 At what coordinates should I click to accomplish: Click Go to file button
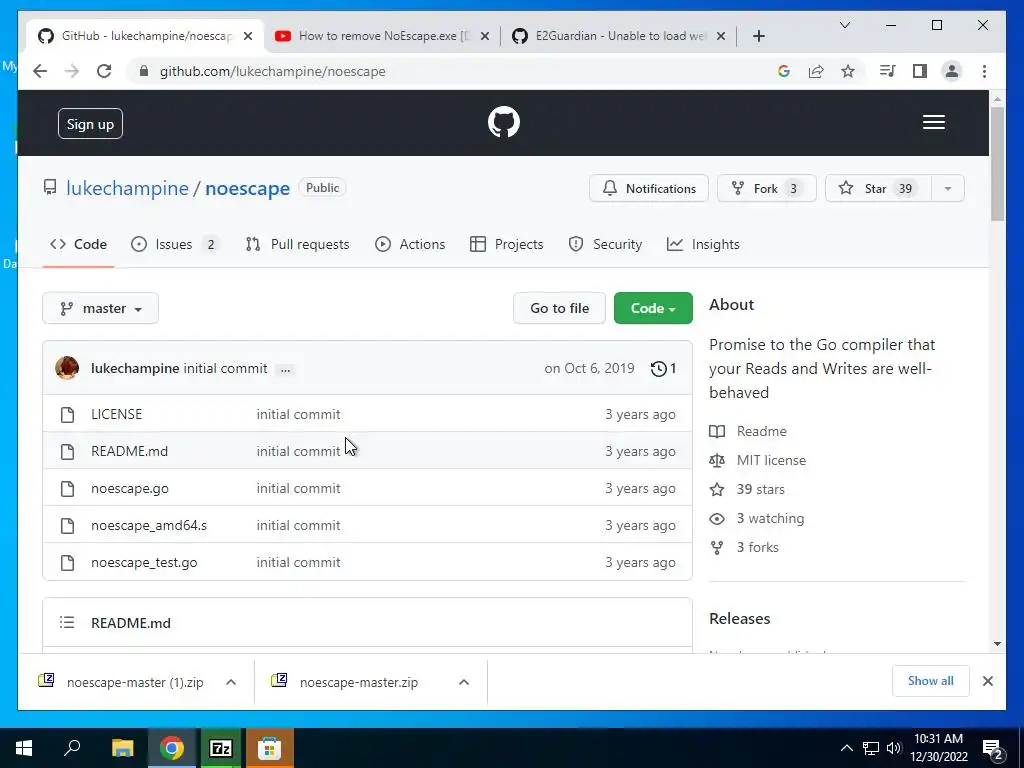559,308
